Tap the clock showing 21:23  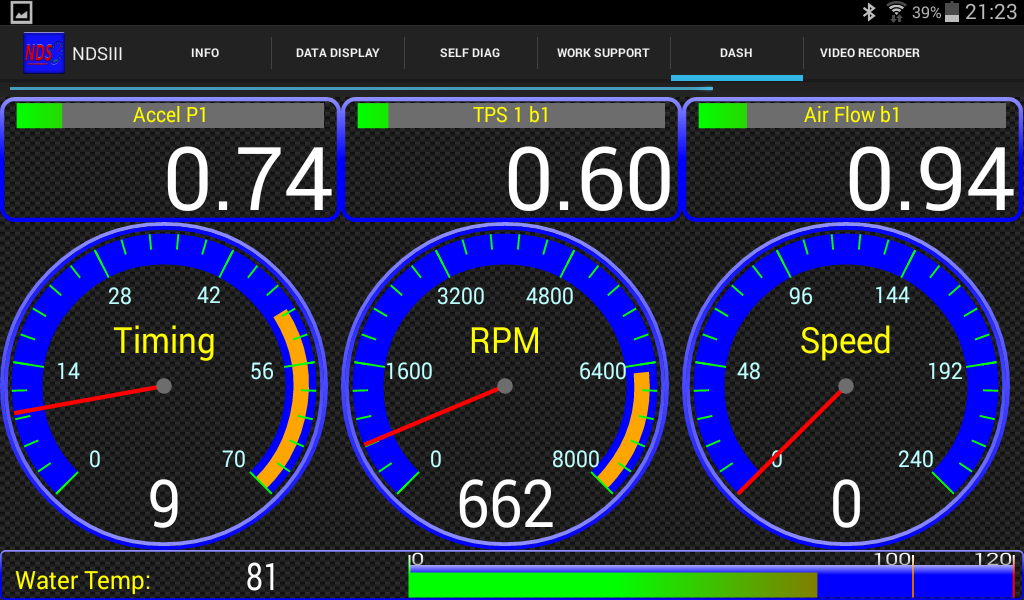991,12
